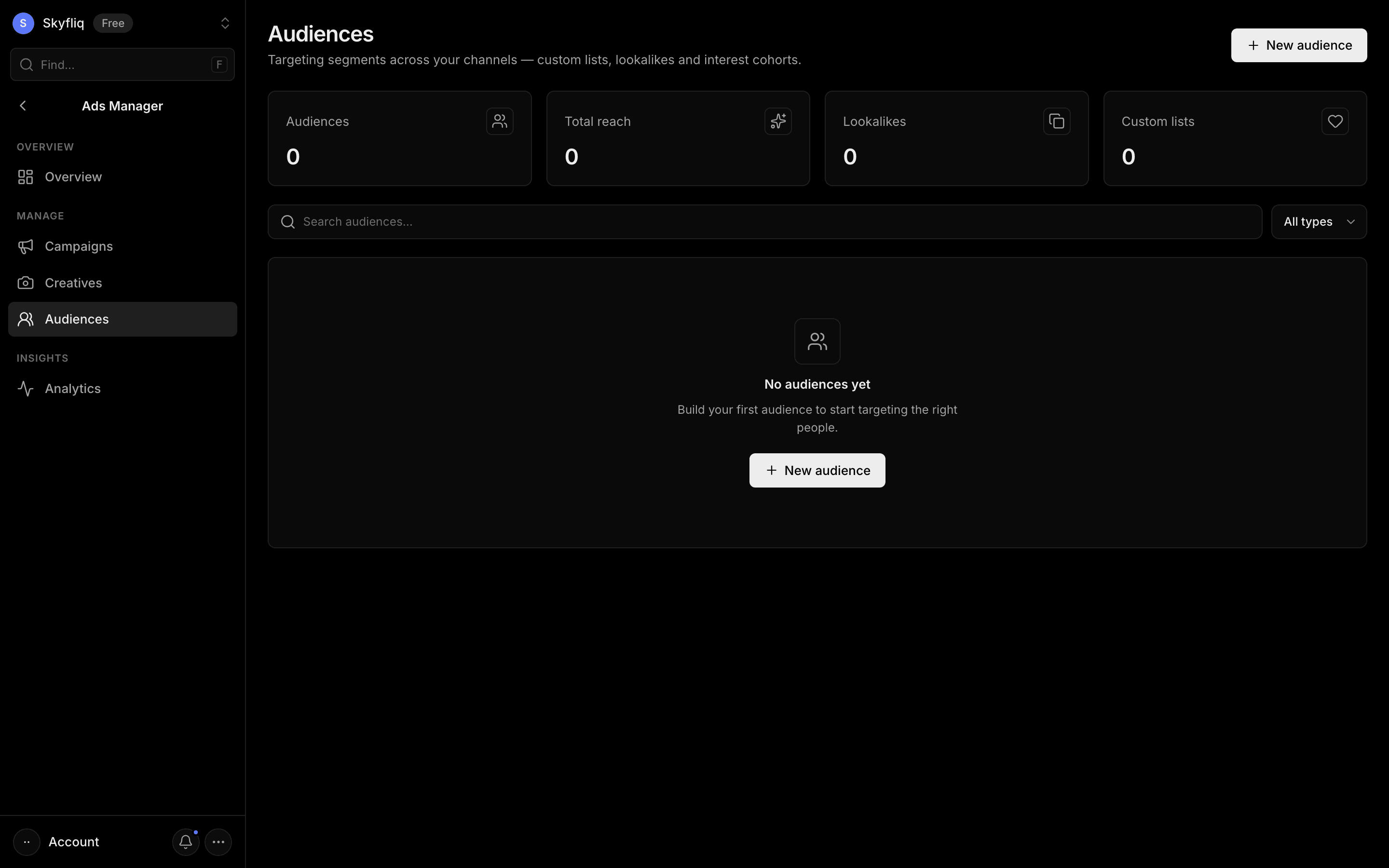The height and width of the screenshot is (868, 1389).
Task: Click the sparkle icon on Total reach card
Action: [778, 121]
